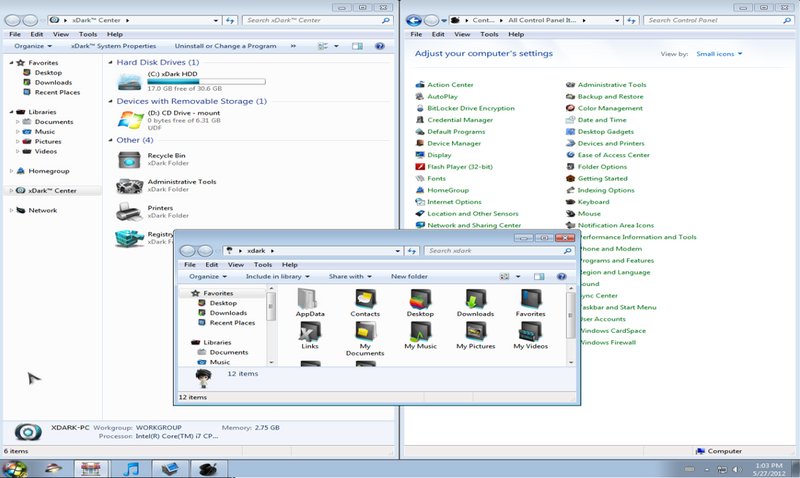Viewport: 800px width, 478px height.
Task: Collapse Devices with Removable Storage group
Action: point(110,101)
